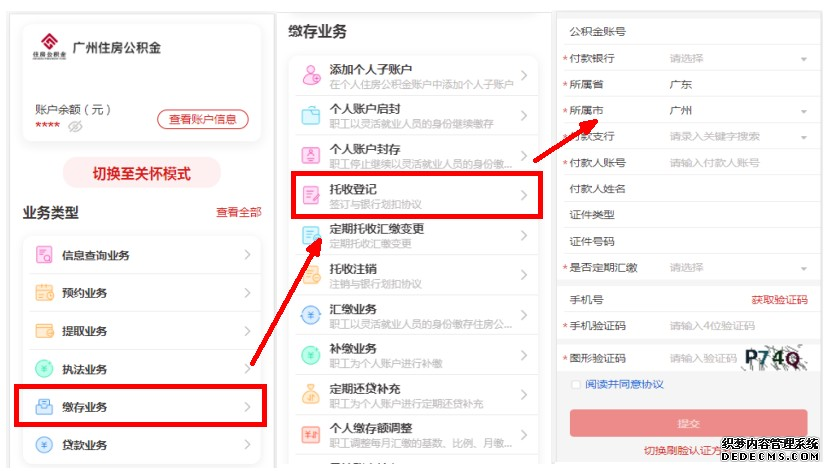Click the 付款人账号 input field
Image resolution: width=830 pixels, height=471 pixels.
[x=738, y=162]
